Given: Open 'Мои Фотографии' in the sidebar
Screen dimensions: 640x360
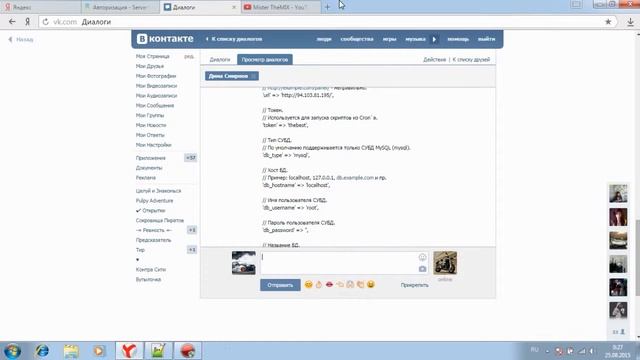Looking at the screenshot, I should point(156,76).
